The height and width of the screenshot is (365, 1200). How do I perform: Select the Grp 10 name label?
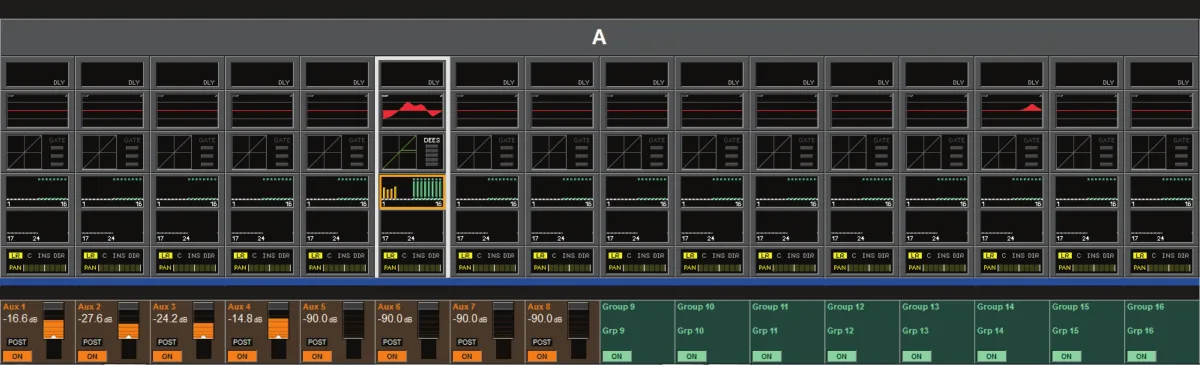click(690, 331)
